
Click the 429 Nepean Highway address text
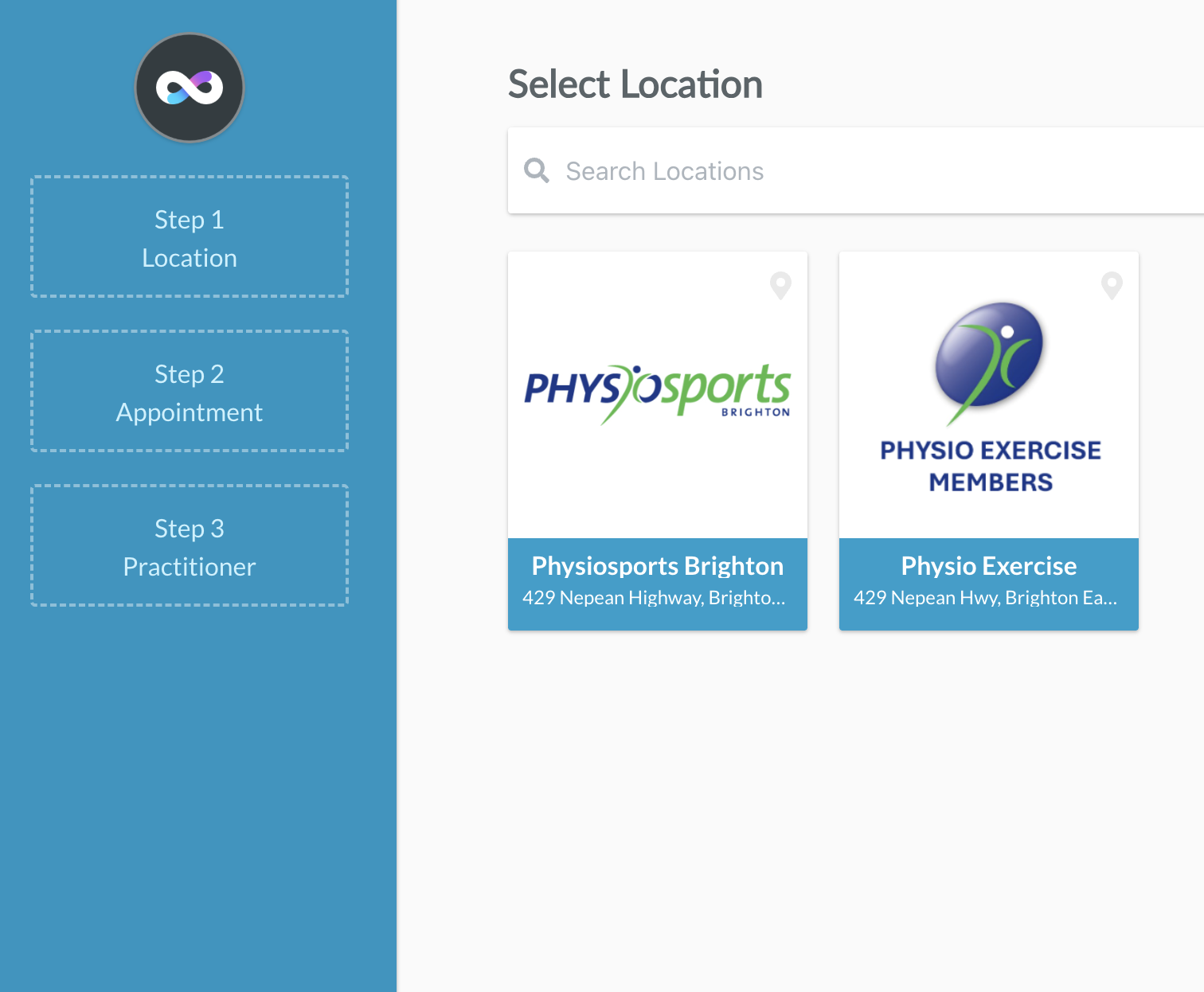click(654, 598)
